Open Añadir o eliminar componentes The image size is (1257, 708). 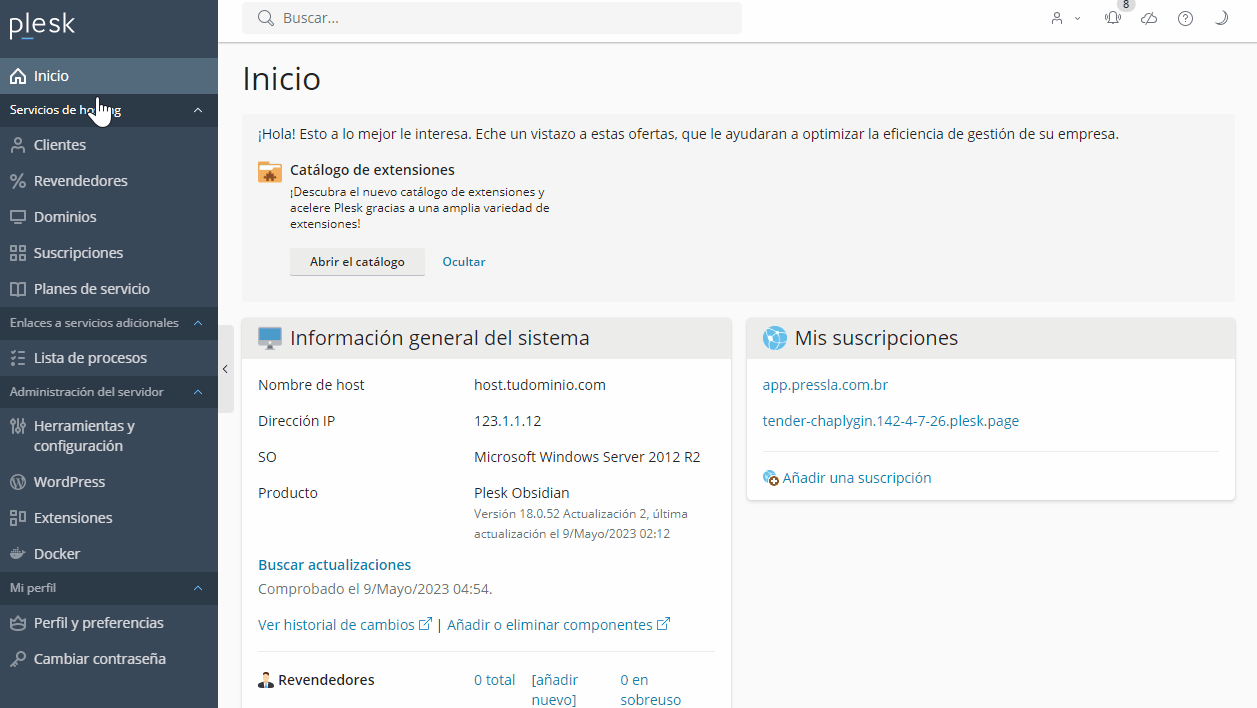coord(558,625)
